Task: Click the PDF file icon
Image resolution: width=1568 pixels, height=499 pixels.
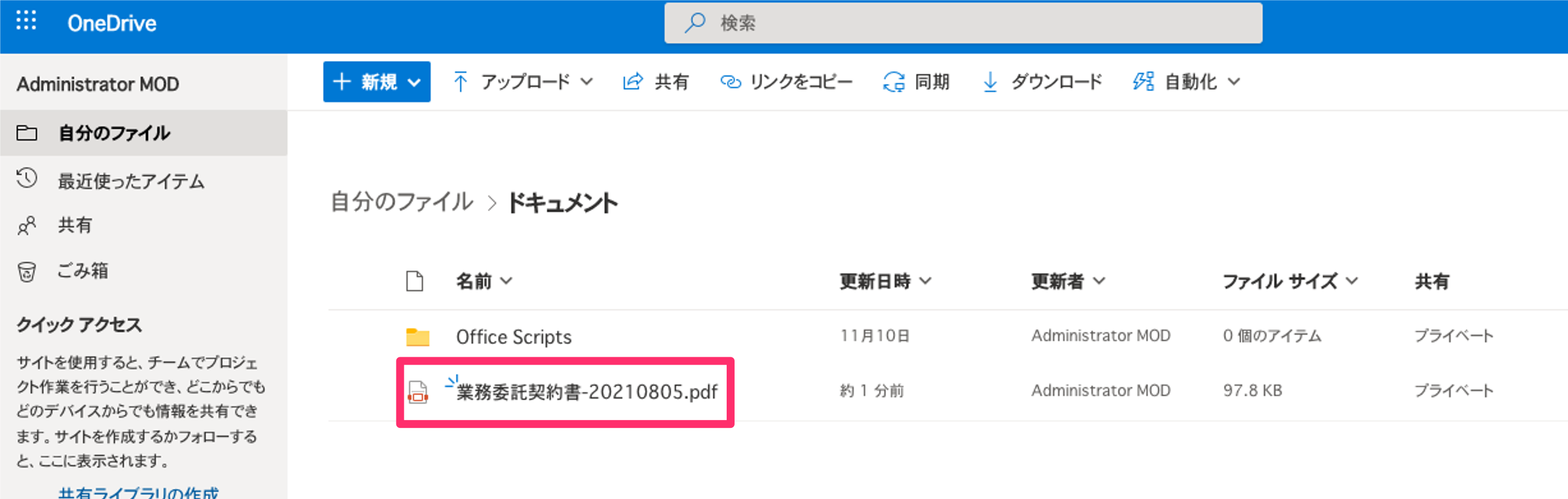Action: pyautogui.click(x=418, y=392)
